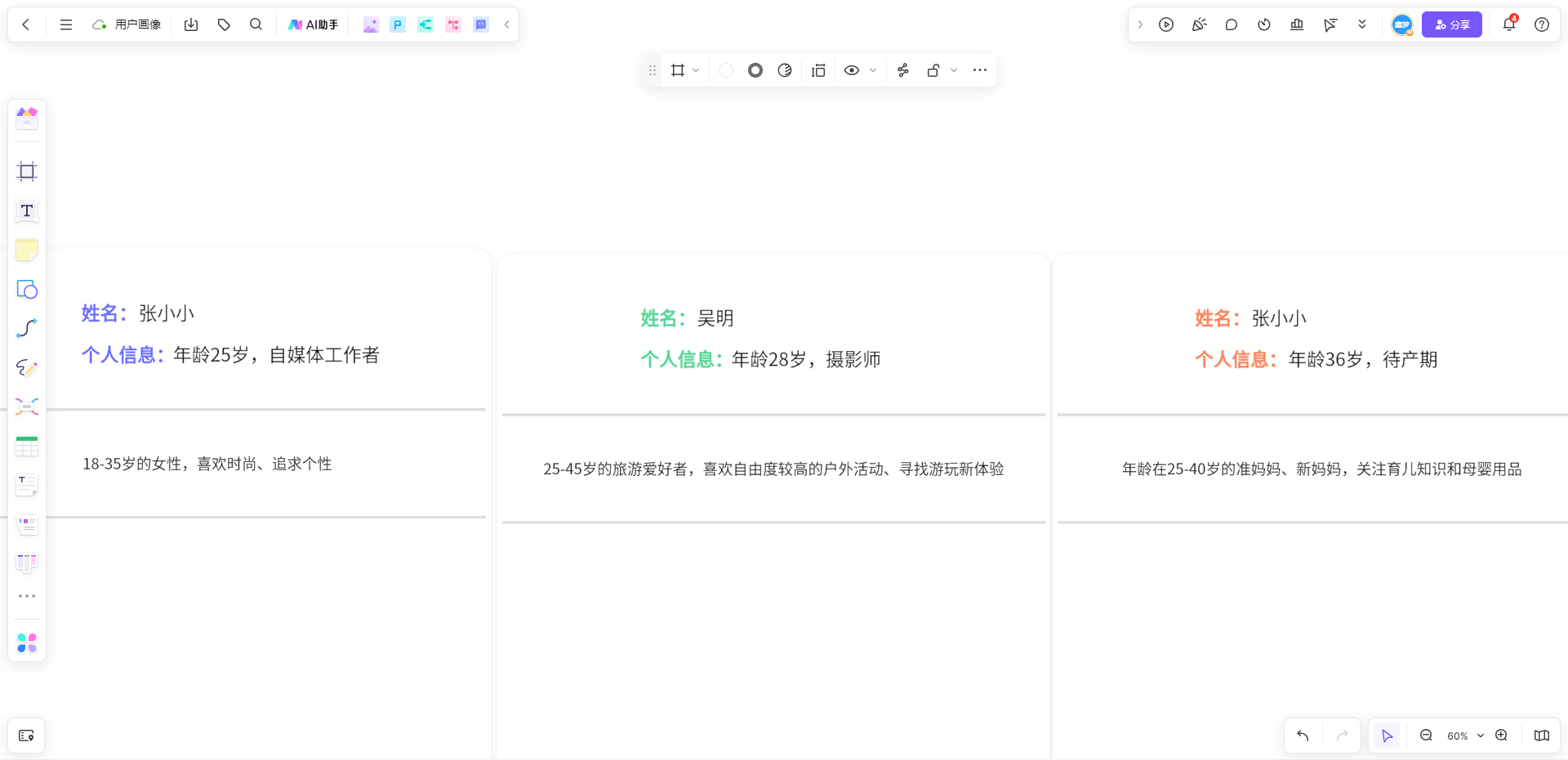
Task: Click the pink flowchart plugin icon
Action: [x=453, y=24]
